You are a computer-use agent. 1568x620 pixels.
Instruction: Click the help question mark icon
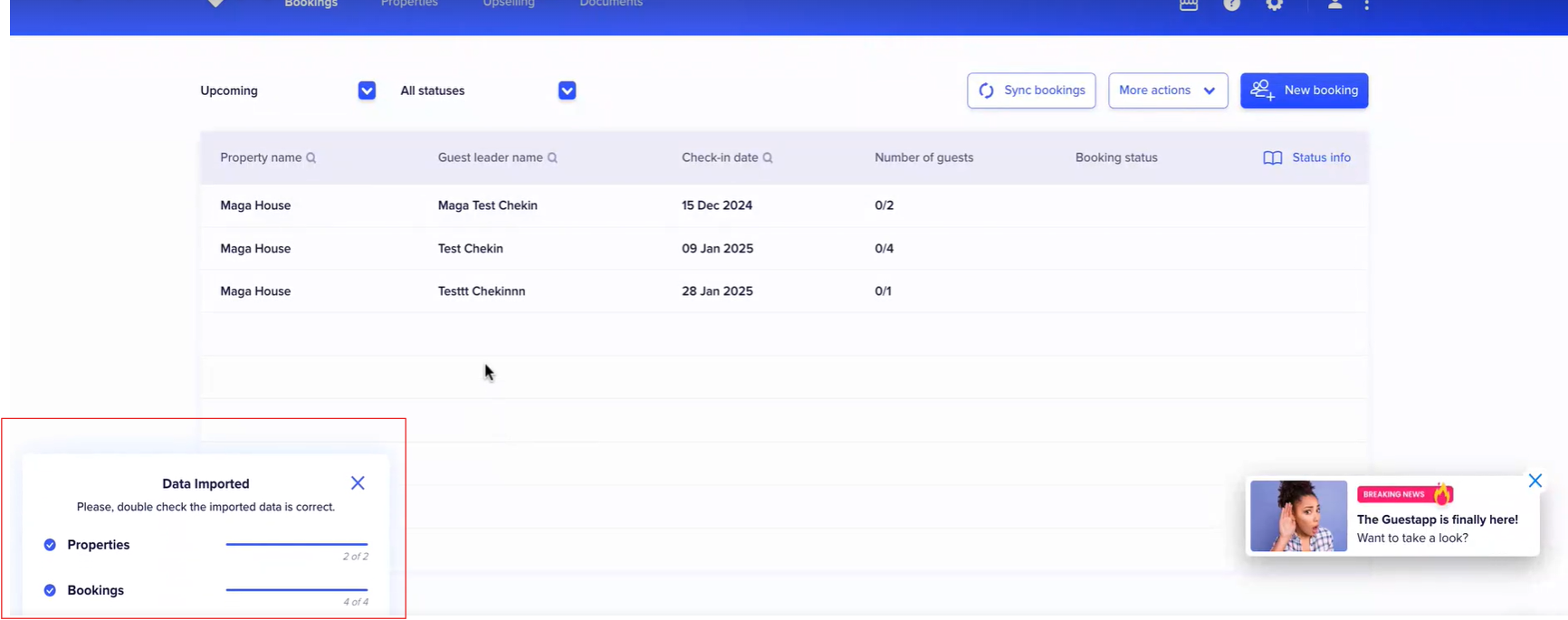click(x=1231, y=5)
